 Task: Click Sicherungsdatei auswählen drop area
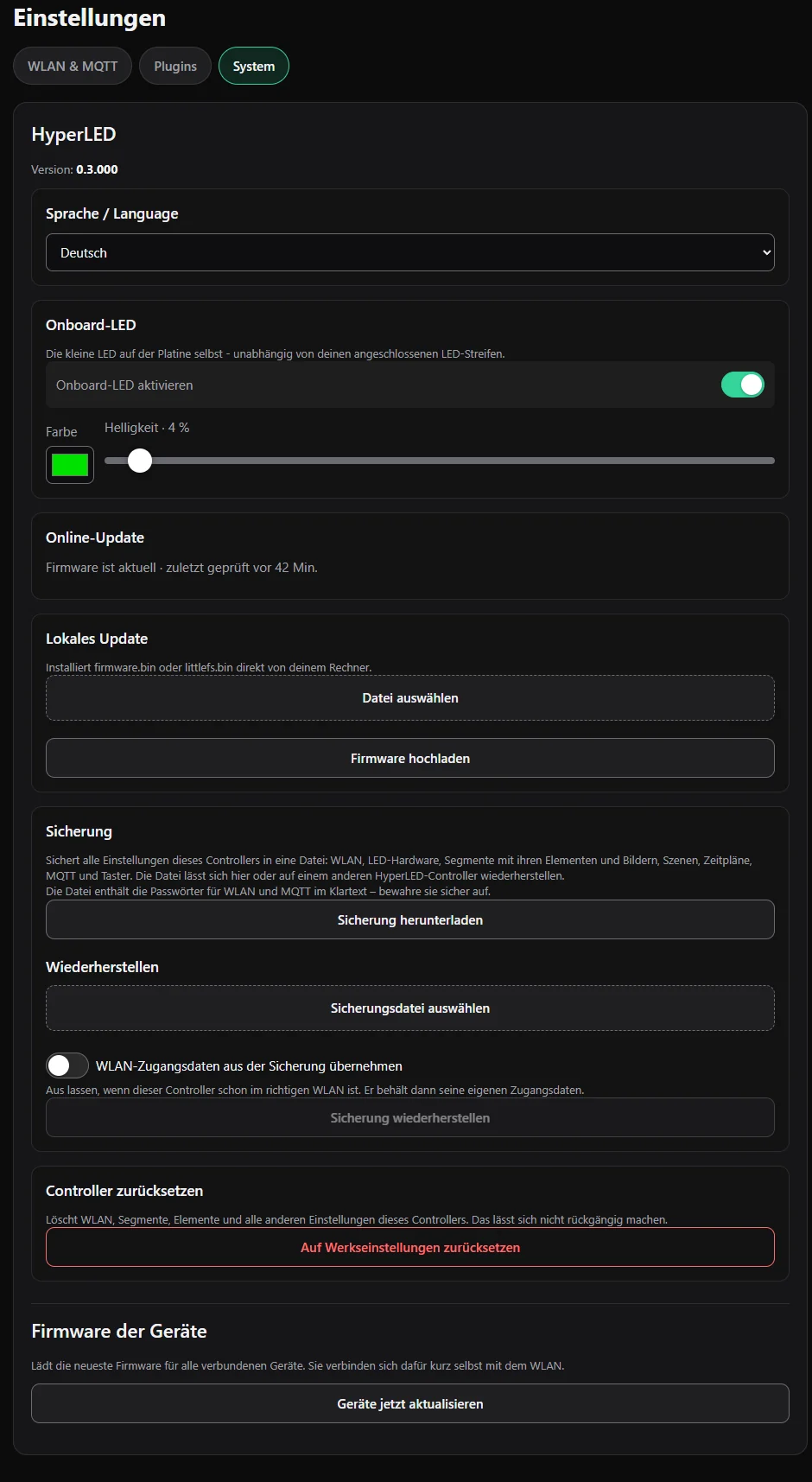point(410,1008)
